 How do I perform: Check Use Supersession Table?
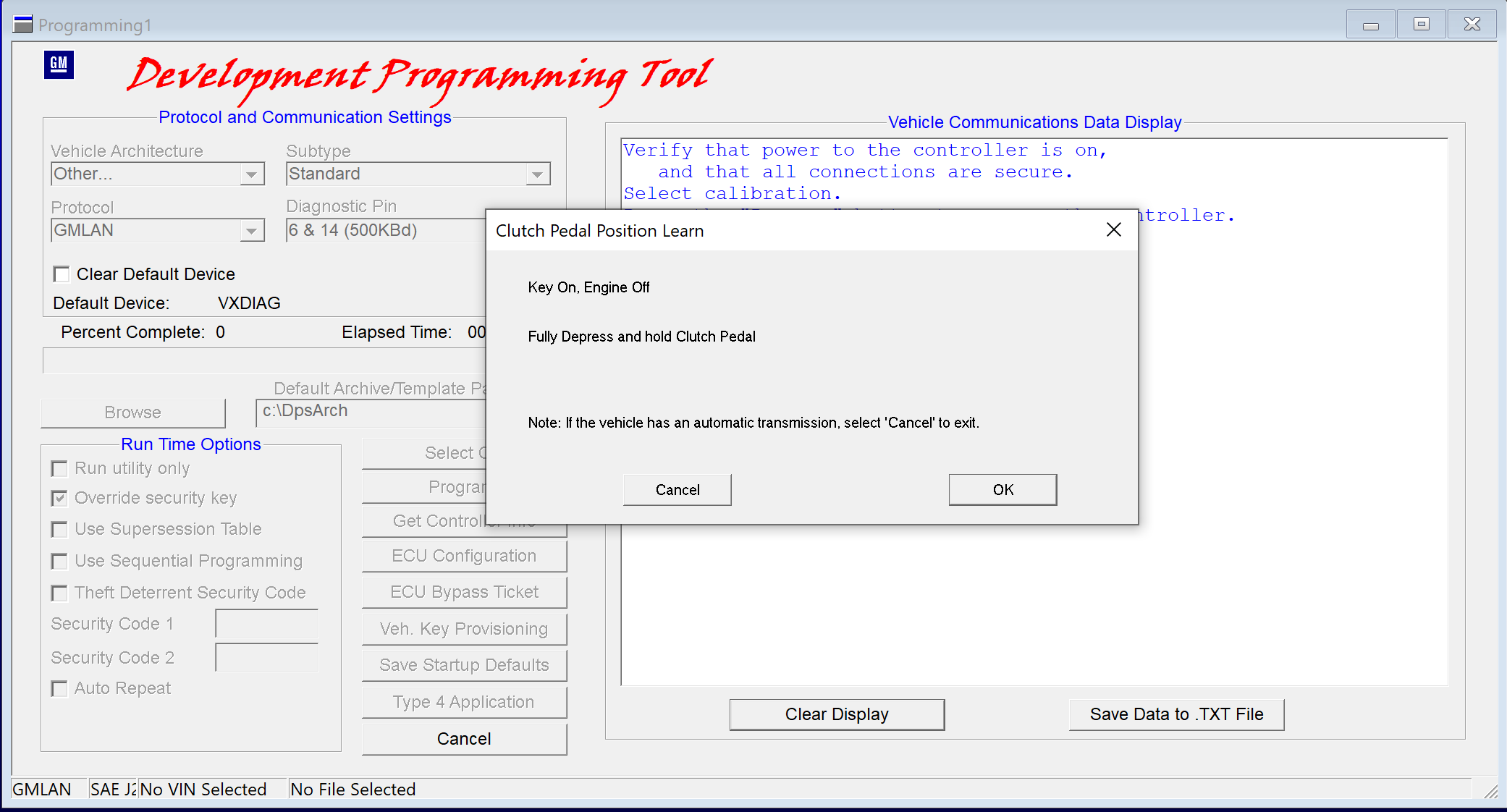click(x=59, y=530)
